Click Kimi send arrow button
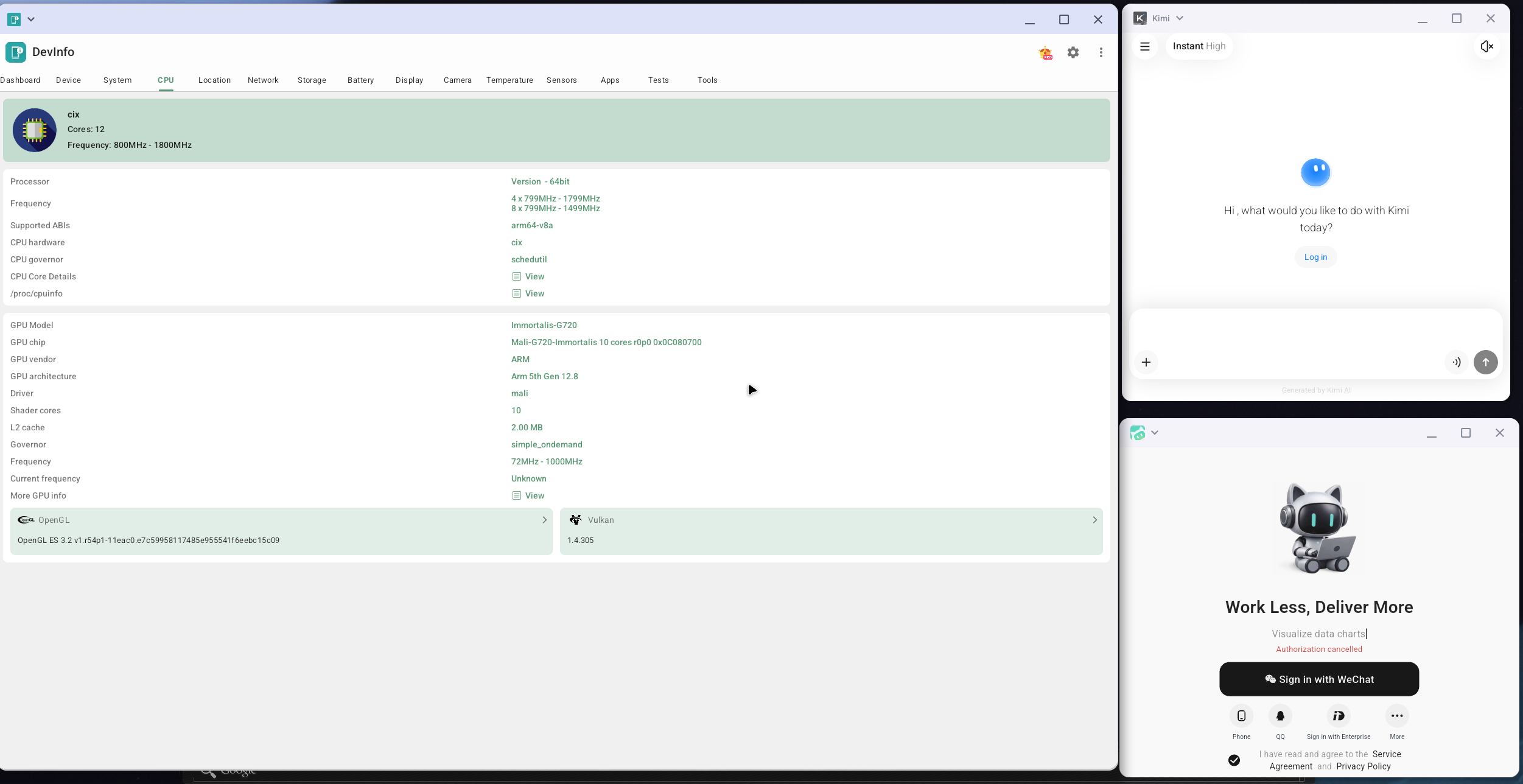This screenshot has height=784, width=1523. coord(1486,362)
